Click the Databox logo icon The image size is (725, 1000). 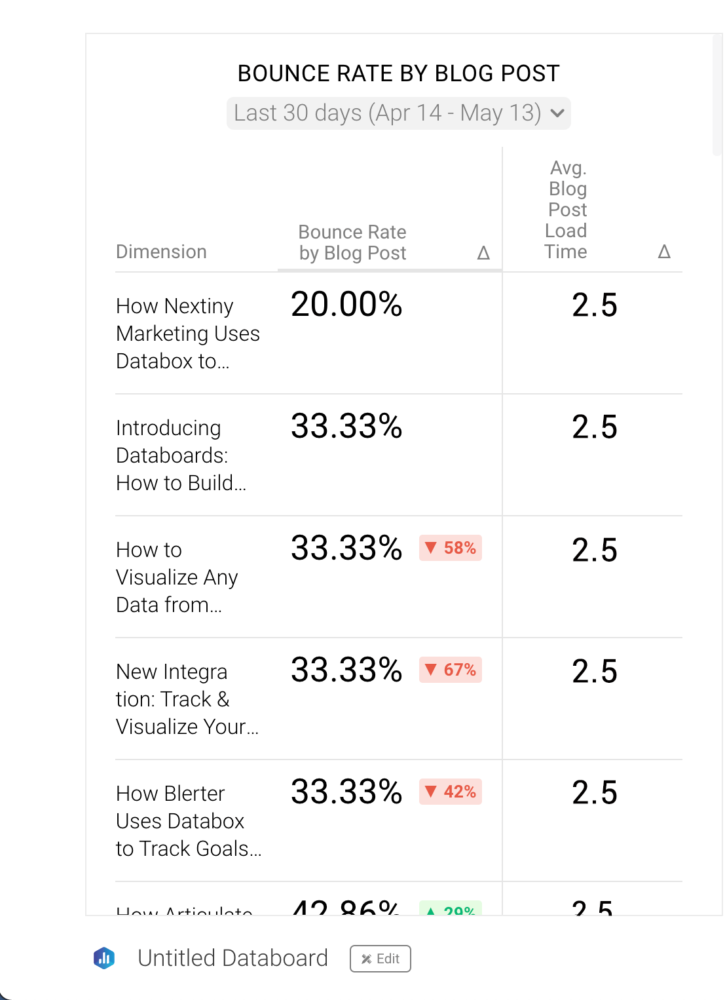[x=104, y=958]
